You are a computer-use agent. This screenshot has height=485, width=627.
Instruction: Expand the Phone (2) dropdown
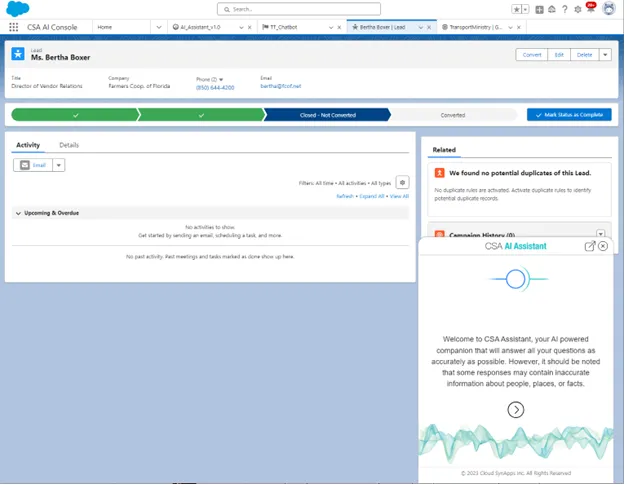[222, 80]
